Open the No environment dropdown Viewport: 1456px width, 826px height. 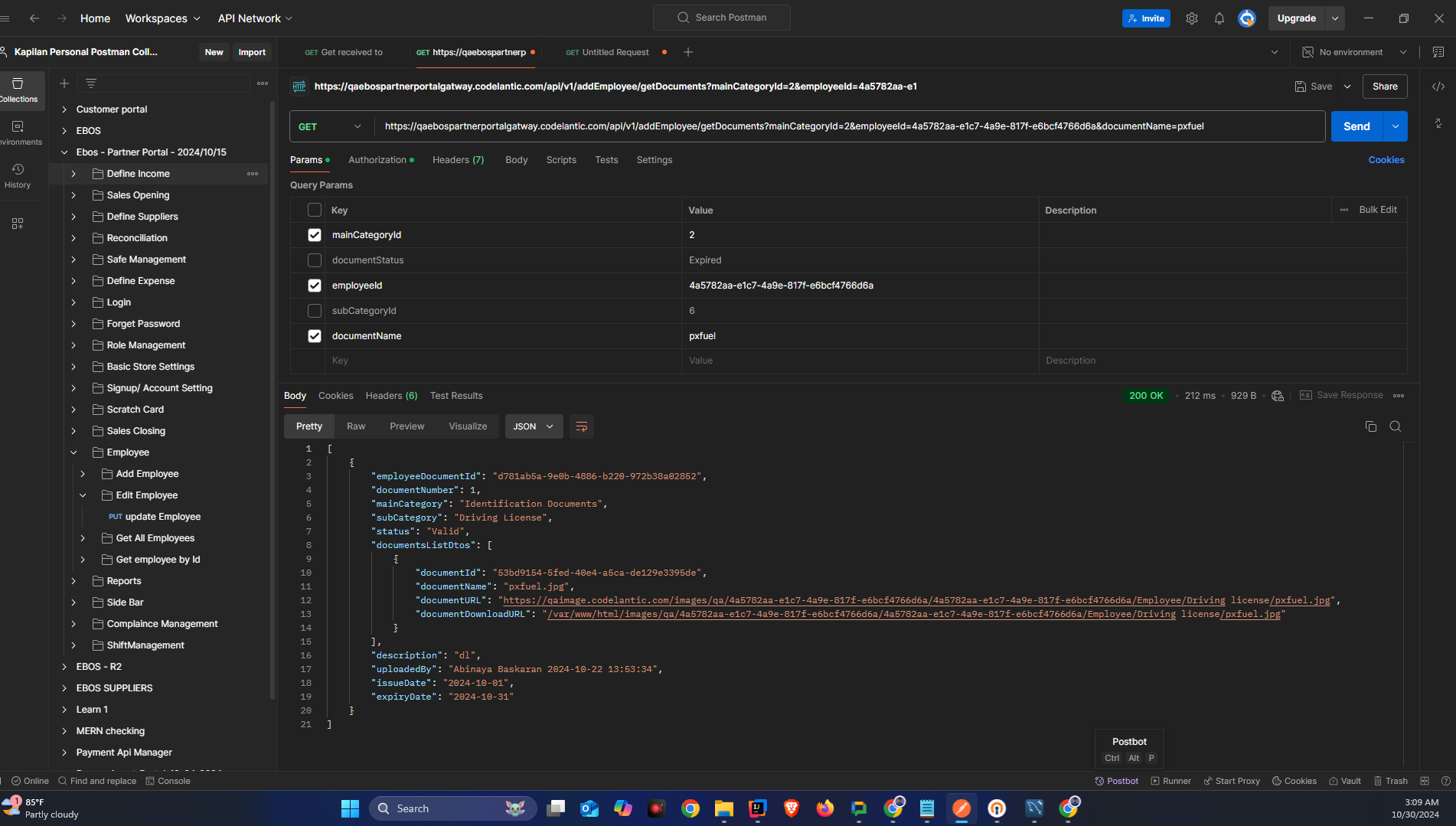point(1355,52)
